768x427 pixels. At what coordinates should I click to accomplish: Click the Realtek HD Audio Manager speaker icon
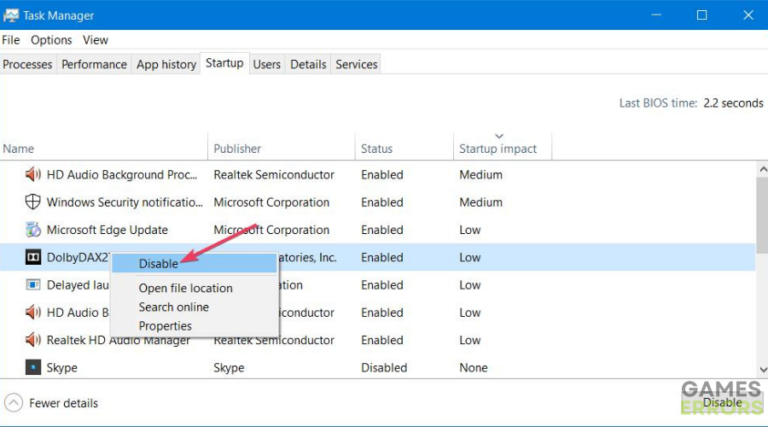32,340
